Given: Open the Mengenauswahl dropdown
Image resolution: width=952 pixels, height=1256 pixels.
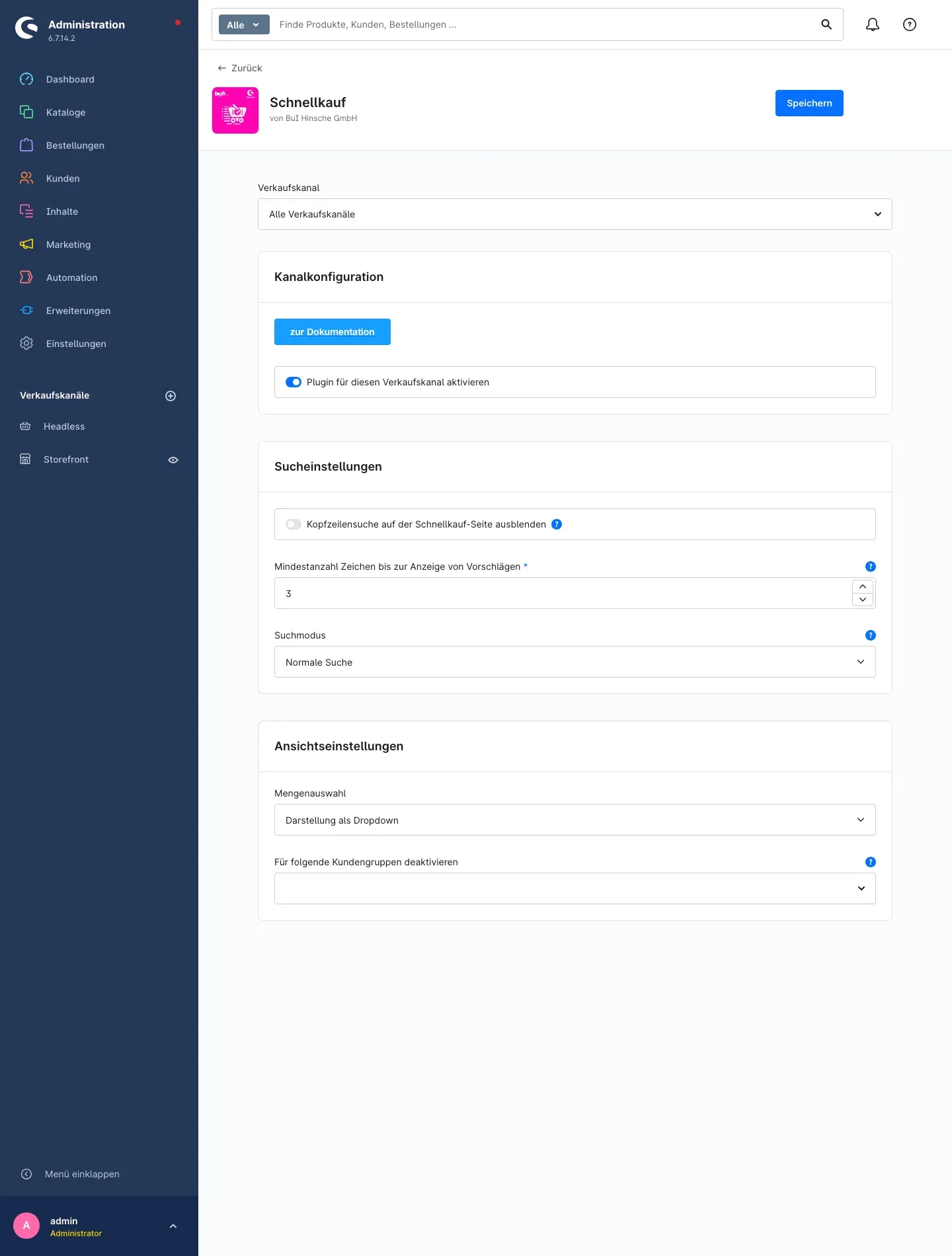Looking at the screenshot, I should (575, 820).
